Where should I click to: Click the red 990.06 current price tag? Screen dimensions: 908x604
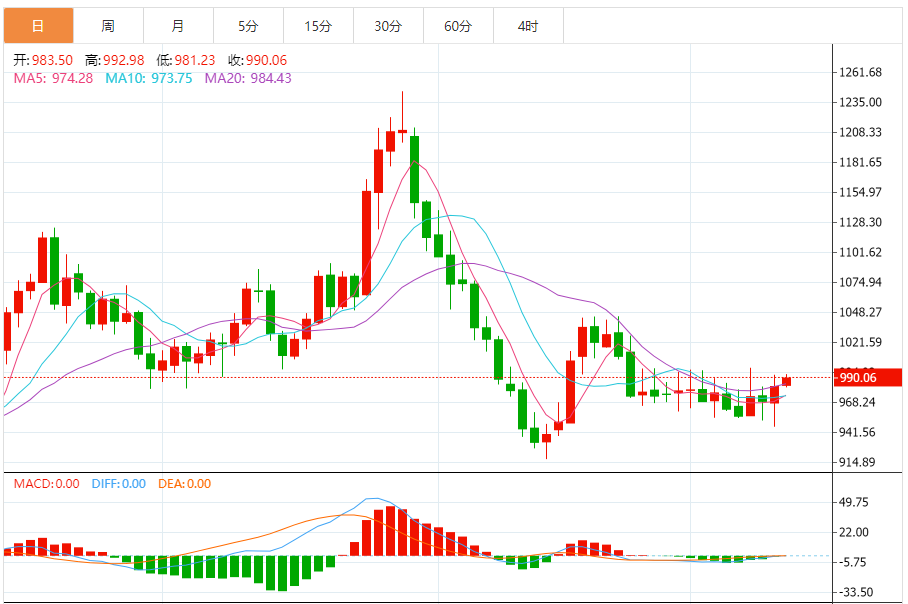click(867, 378)
